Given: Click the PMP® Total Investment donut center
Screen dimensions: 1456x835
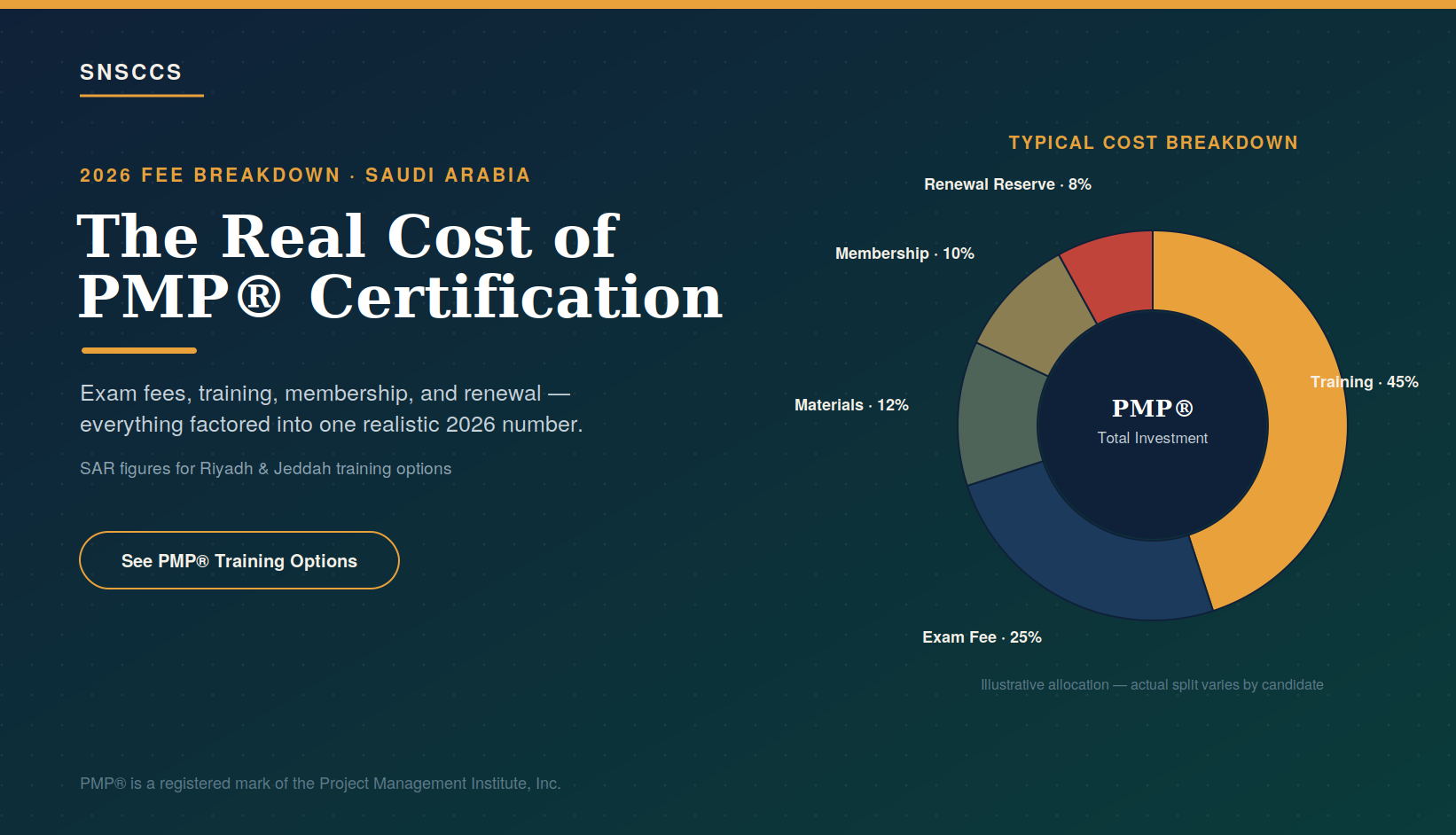Looking at the screenshot, I should 1153,425.
